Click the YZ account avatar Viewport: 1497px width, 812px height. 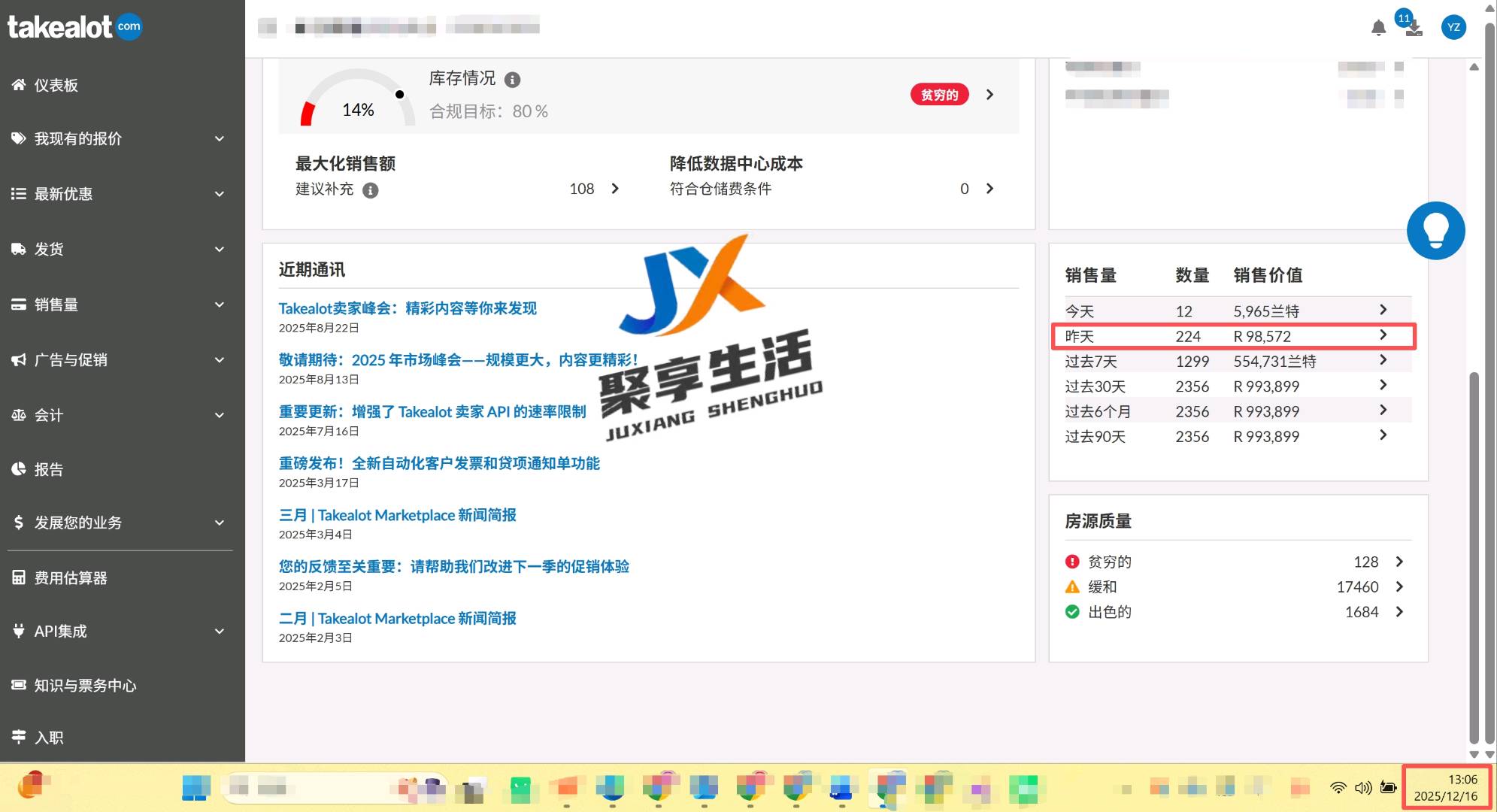[1453, 27]
